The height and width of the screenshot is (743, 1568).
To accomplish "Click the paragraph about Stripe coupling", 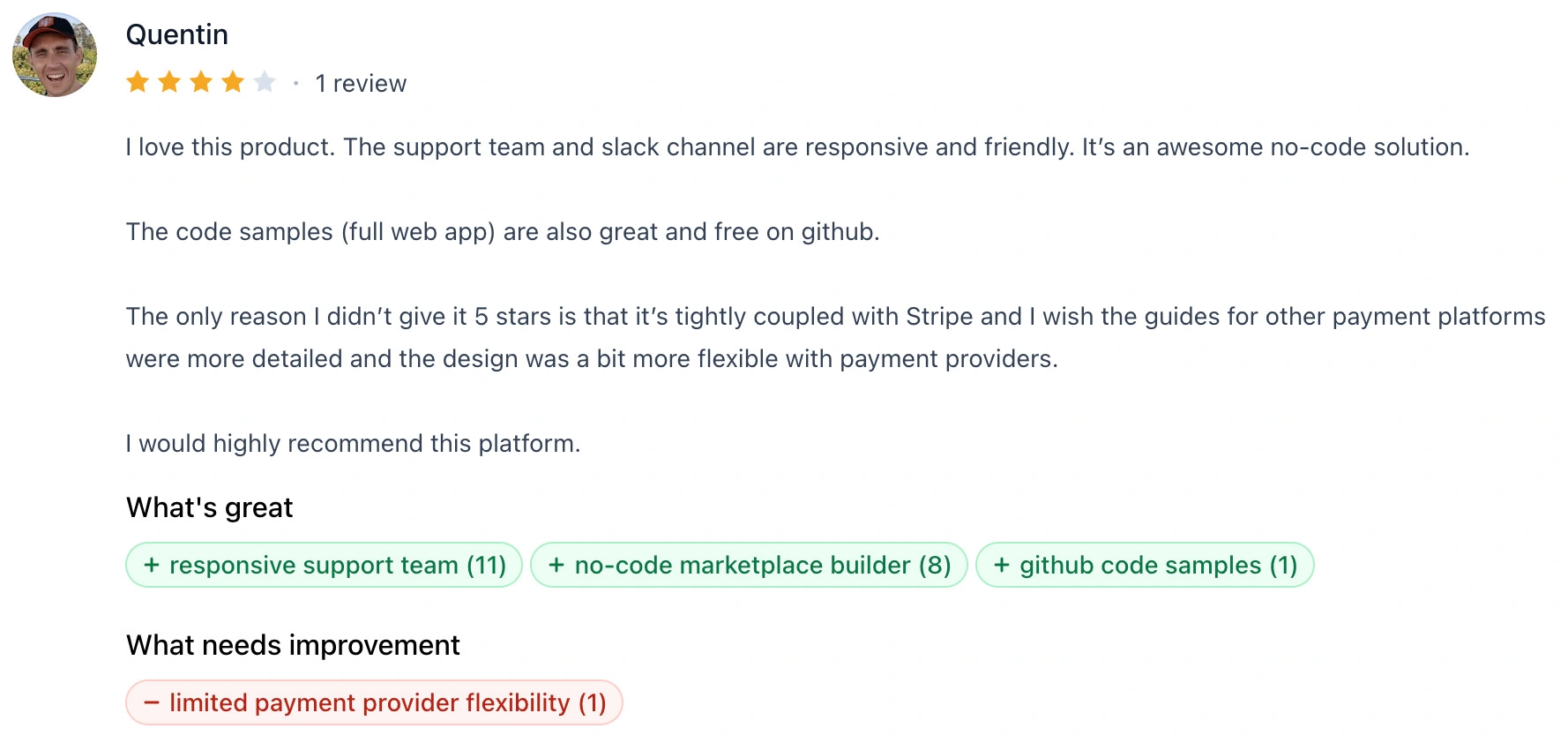I will pyautogui.click(x=836, y=338).
